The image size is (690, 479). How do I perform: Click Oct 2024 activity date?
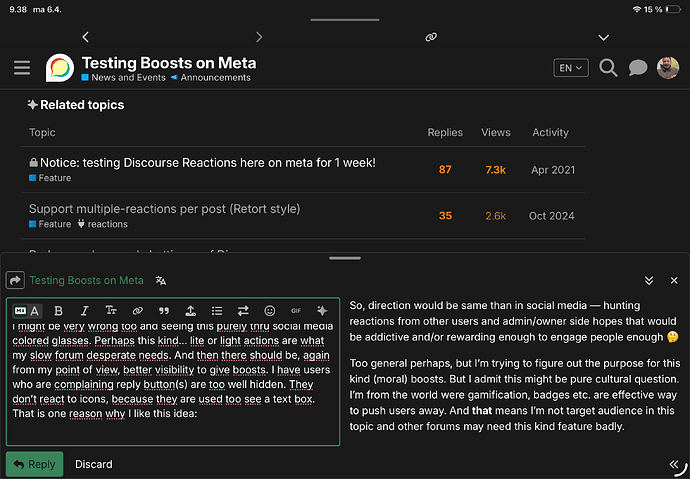coord(551,216)
